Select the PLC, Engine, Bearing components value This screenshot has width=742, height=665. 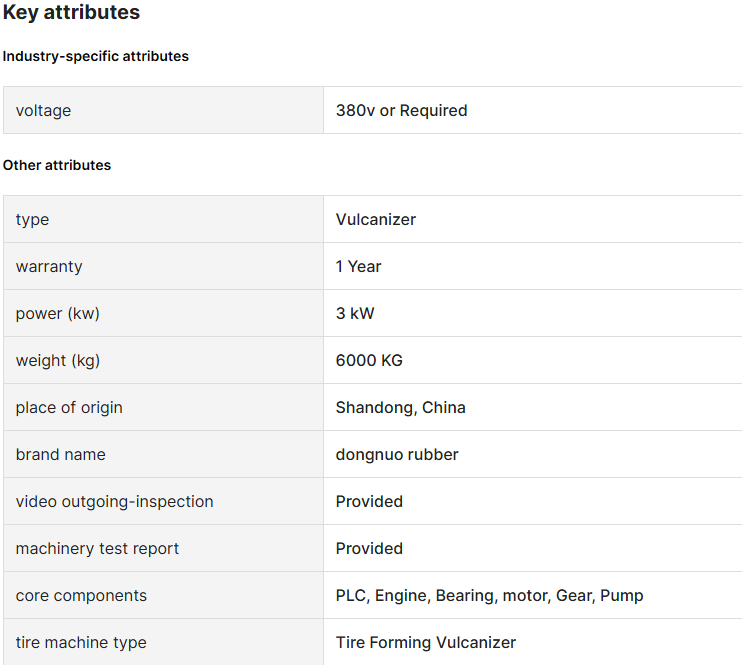click(489, 595)
